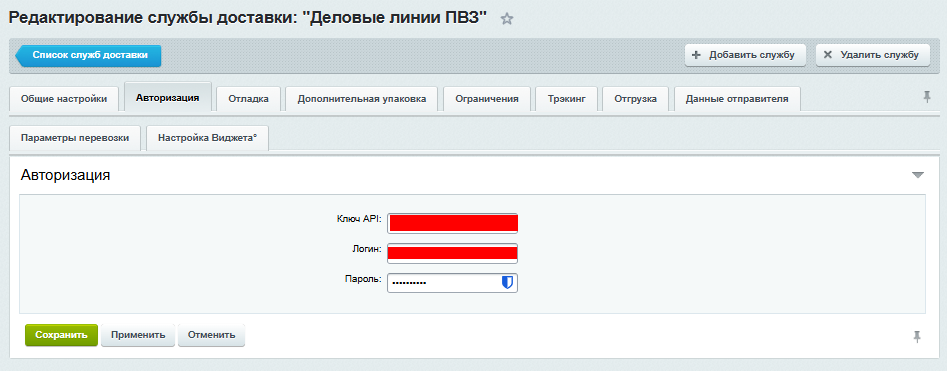Click the lower pin icon by buttons
Screen dimensions: 947x371
(x=917, y=336)
